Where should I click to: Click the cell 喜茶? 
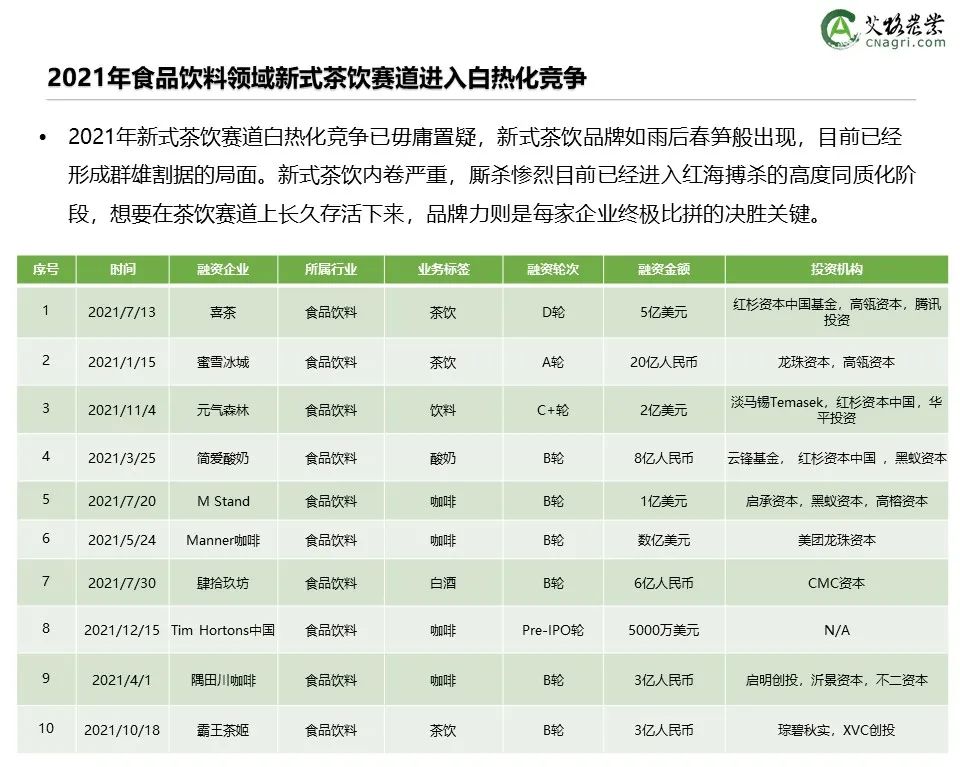point(223,312)
